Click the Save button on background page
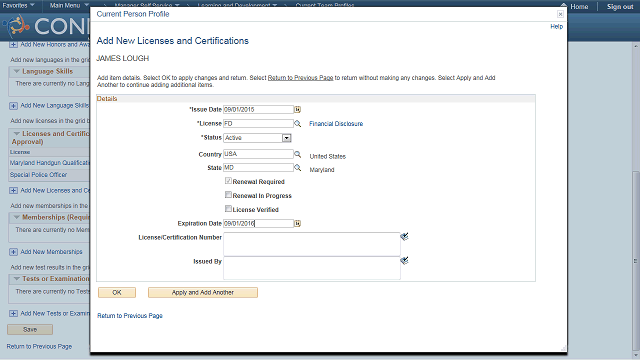 [x=30, y=329]
